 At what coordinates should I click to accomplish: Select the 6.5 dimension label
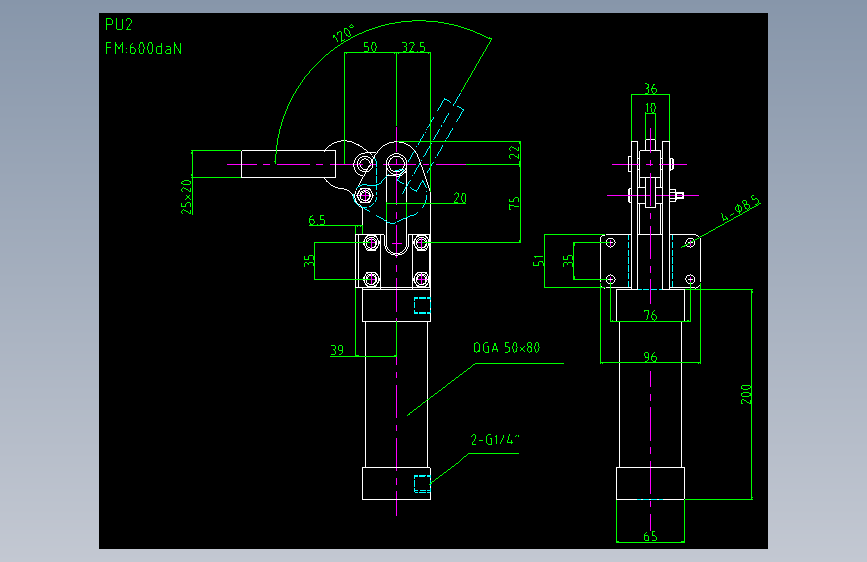(x=317, y=220)
